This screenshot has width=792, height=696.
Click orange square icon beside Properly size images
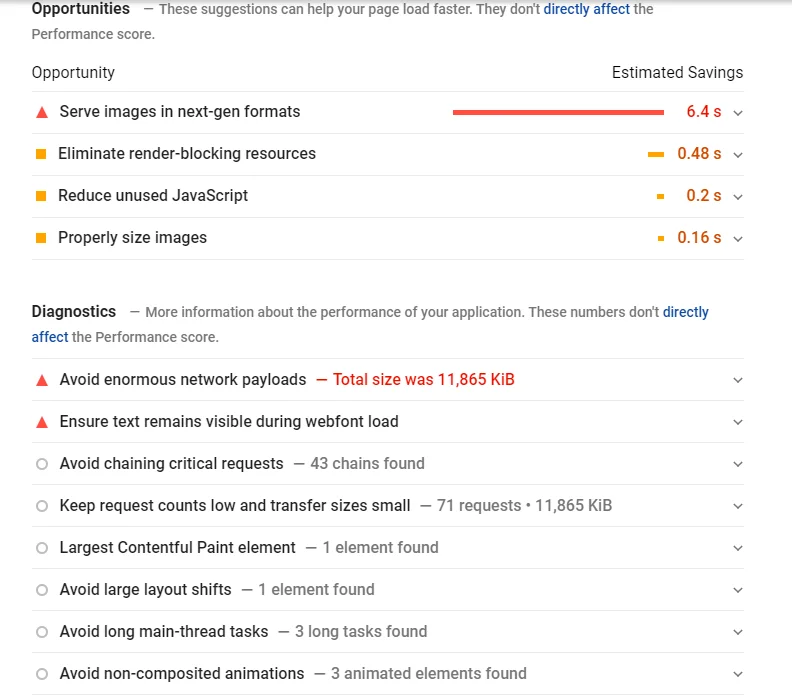pos(41,238)
